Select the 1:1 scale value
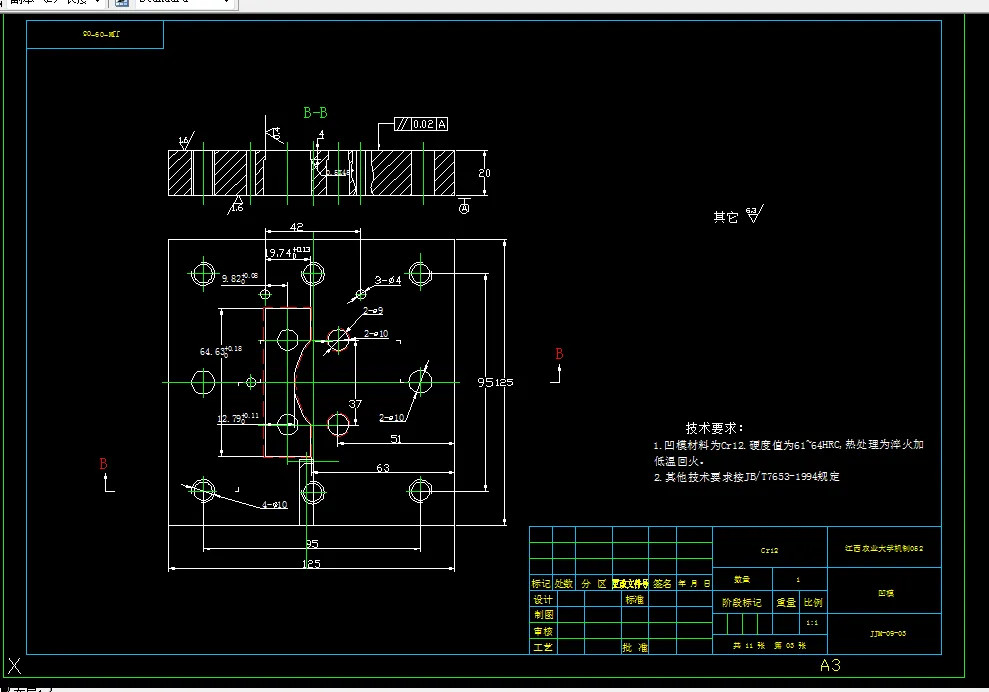Screen dimensions: 989x692 [x=812, y=623]
